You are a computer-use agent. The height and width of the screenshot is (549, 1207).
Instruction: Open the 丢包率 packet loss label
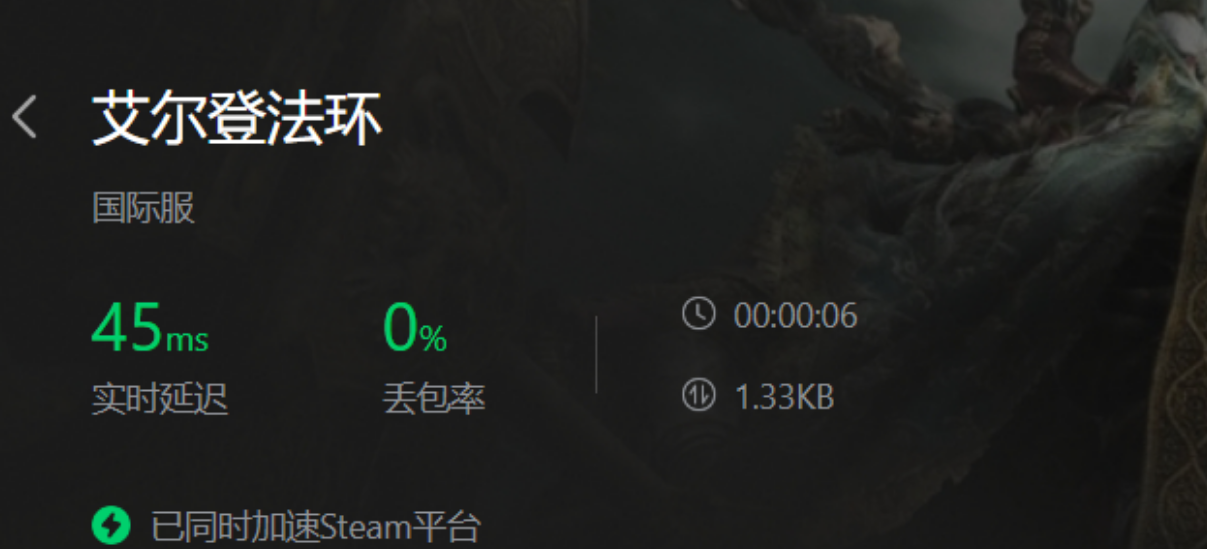[434, 399]
